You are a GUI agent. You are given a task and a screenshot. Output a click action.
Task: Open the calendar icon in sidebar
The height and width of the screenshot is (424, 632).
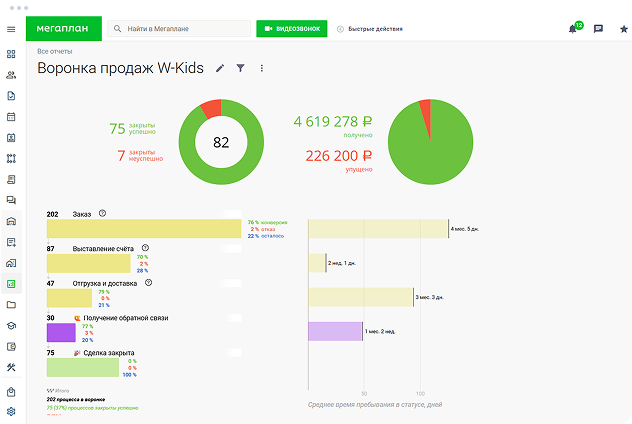click(x=11, y=117)
